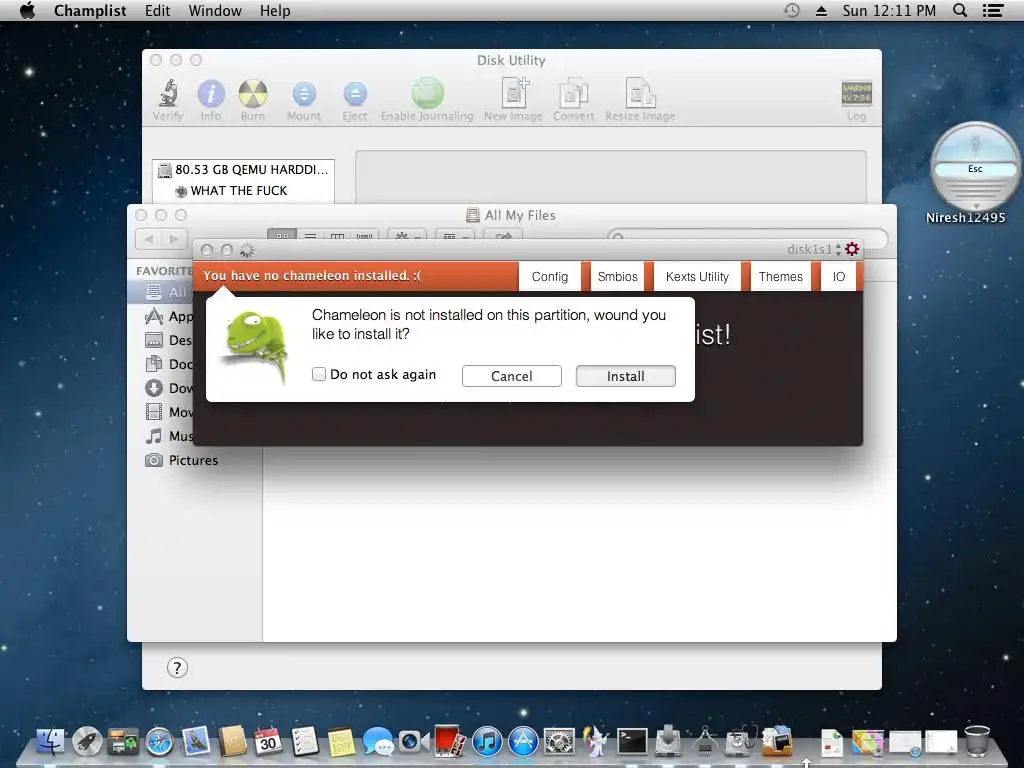
Task: Open the Window menu
Action: [x=215, y=10]
